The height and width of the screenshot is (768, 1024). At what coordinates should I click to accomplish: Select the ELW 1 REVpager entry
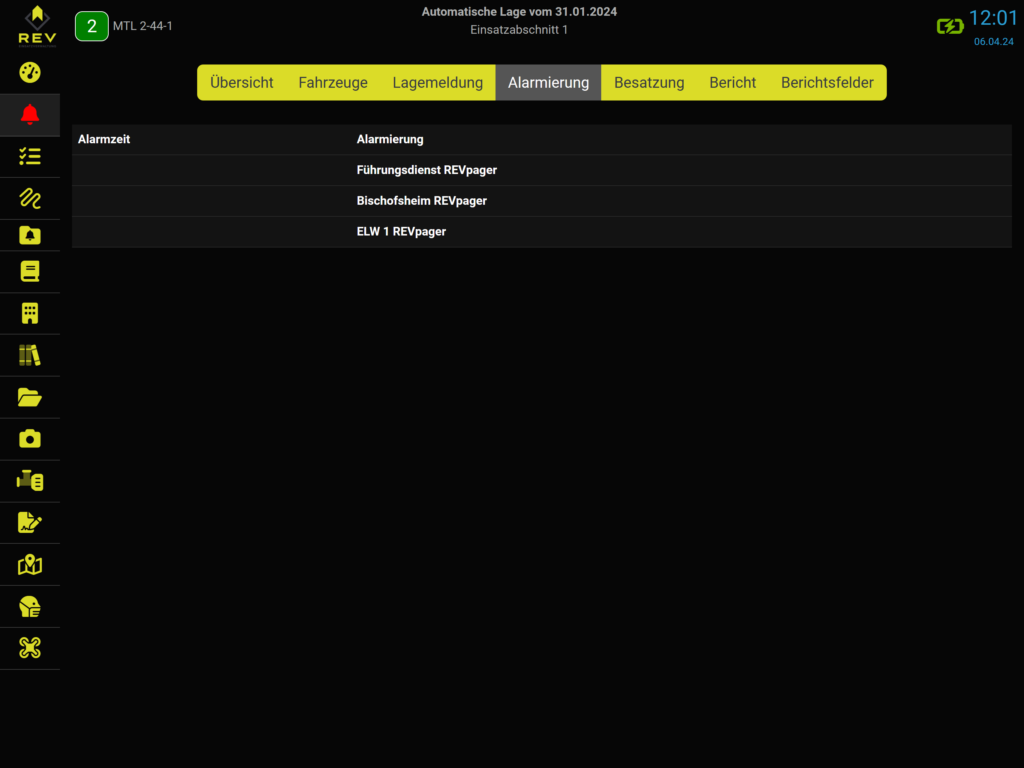[401, 231]
